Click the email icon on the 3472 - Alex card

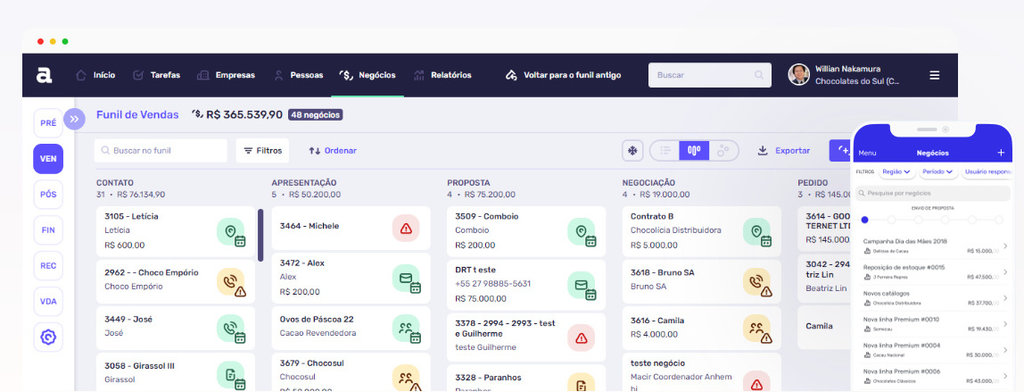(x=406, y=279)
